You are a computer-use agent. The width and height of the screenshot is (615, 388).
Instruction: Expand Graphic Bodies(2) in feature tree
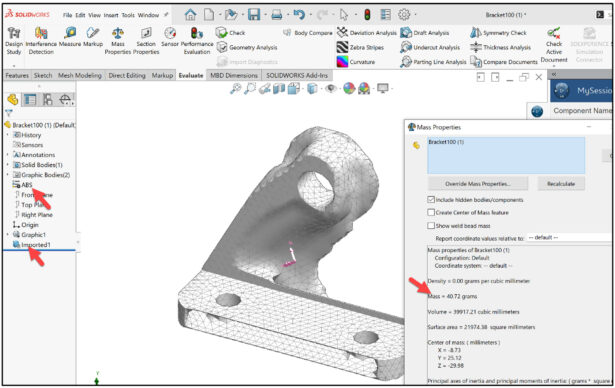(8, 175)
